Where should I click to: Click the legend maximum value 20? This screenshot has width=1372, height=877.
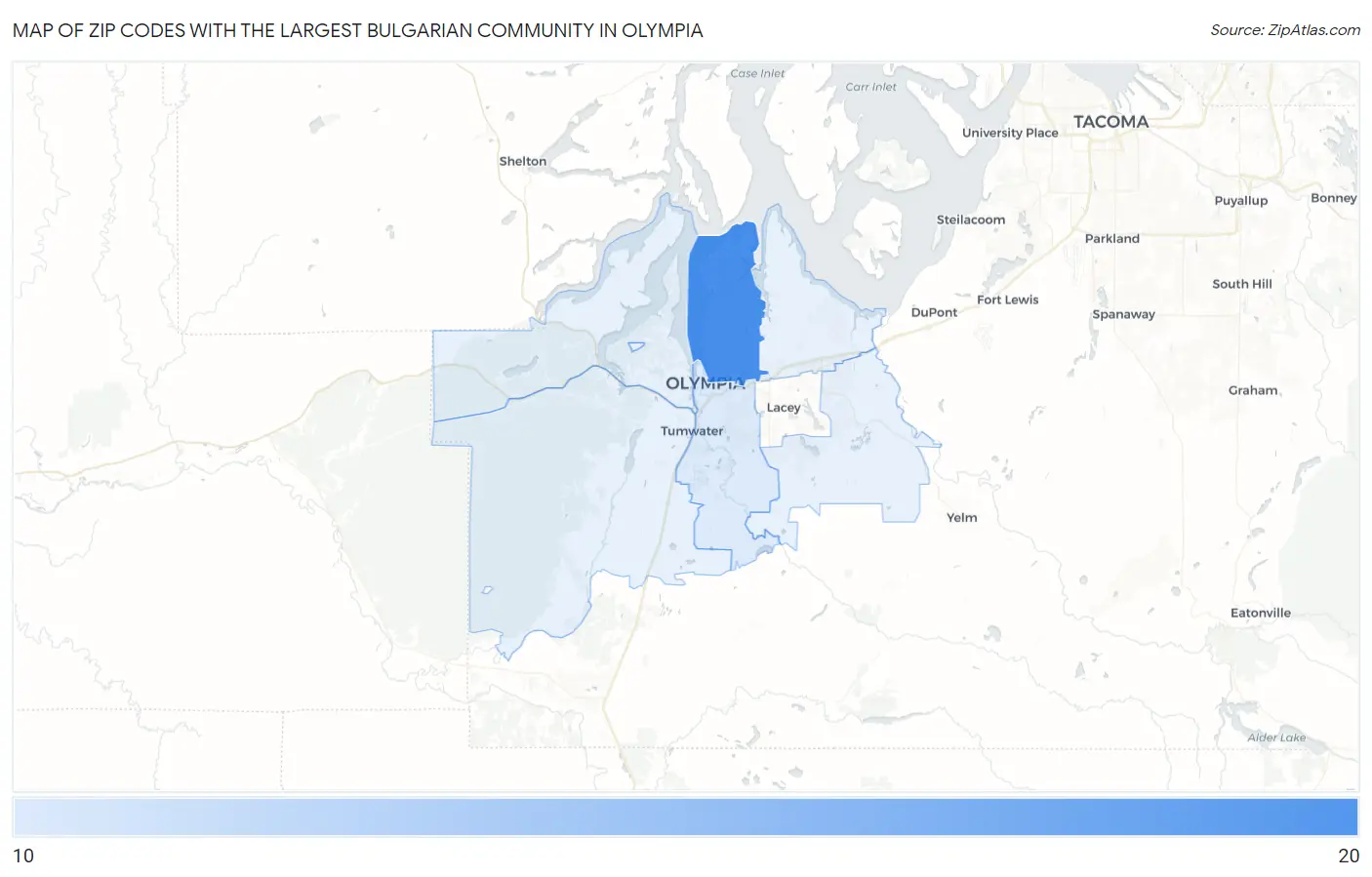point(1349,856)
